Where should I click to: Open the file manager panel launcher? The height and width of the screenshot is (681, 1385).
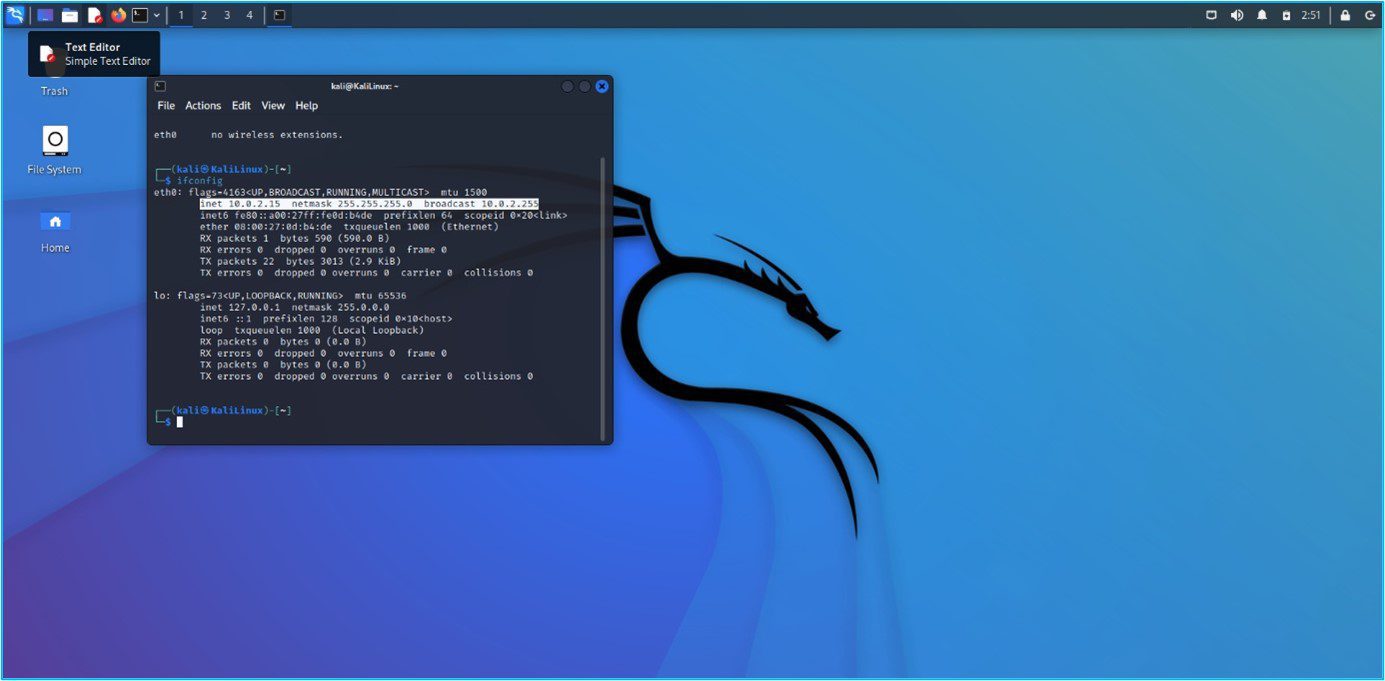[70, 15]
